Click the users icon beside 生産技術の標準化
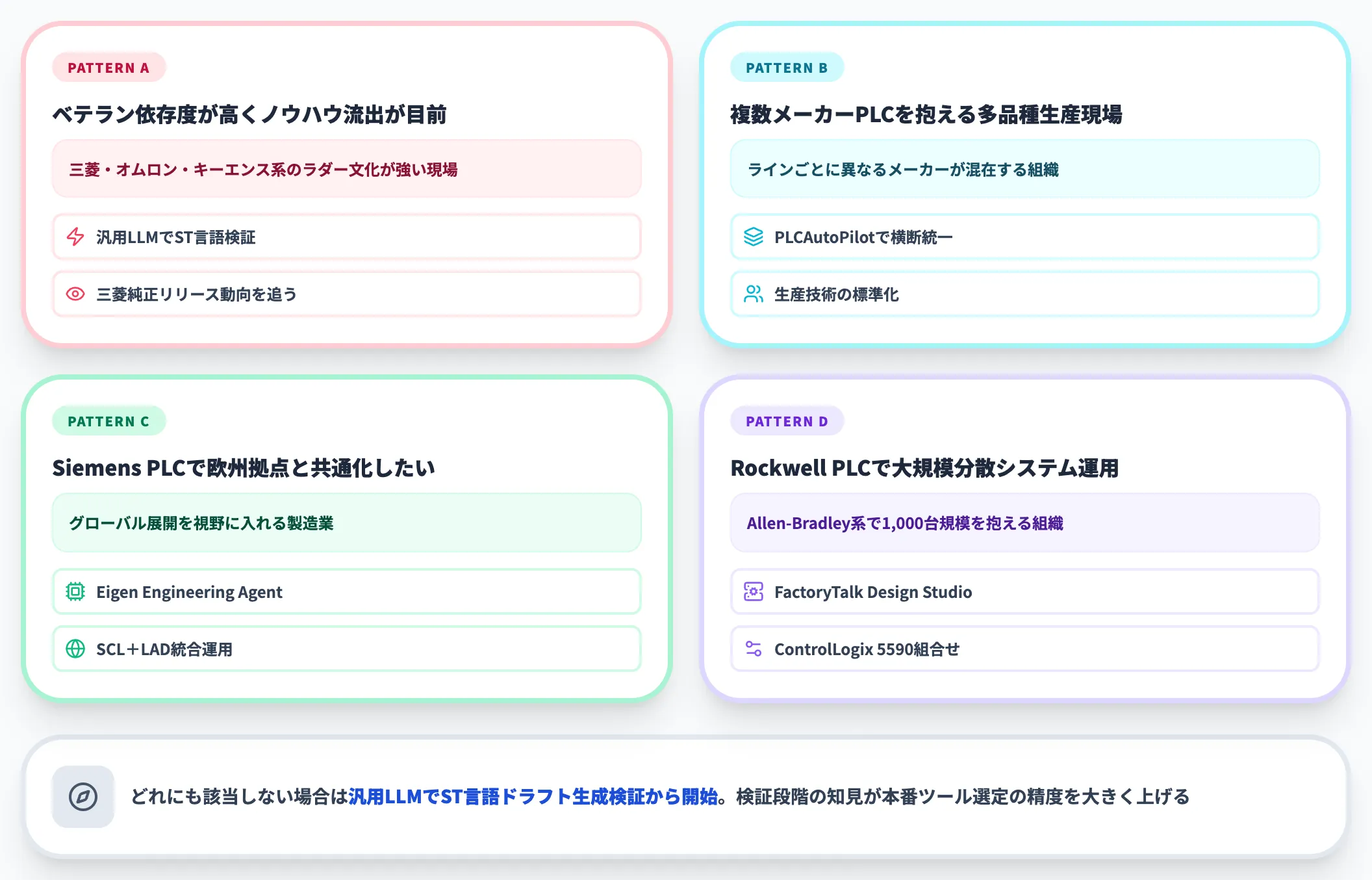The height and width of the screenshot is (880, 1372). coord(754,294)
